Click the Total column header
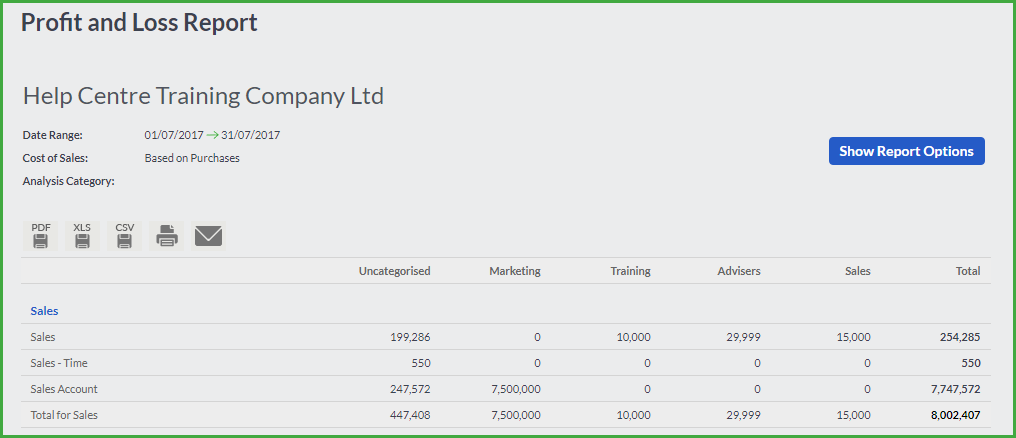The image size is (1016, 438). [x=968, y=271]
